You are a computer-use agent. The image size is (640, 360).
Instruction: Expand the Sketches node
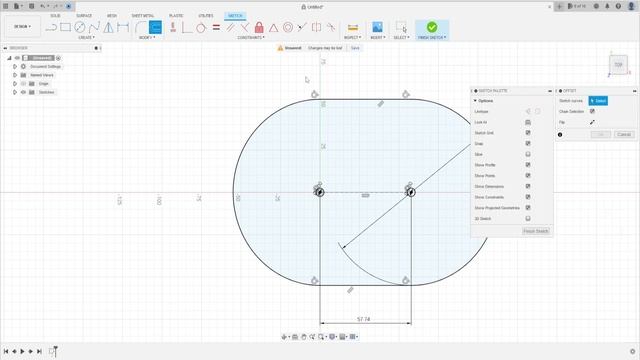coord(15,92)
